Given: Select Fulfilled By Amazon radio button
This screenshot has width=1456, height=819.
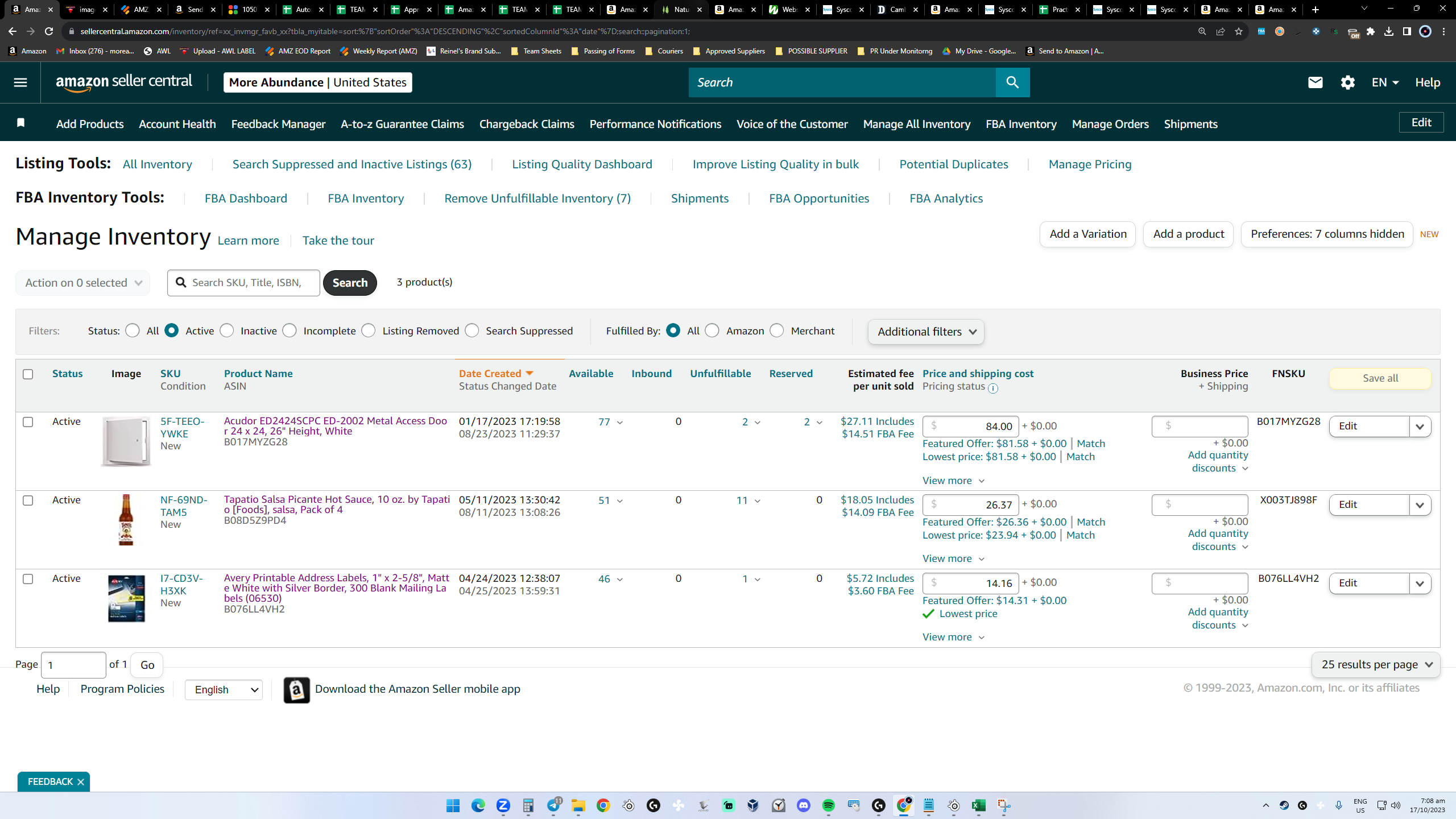Looking at the screenshot, I should click(x=712, y=330).
